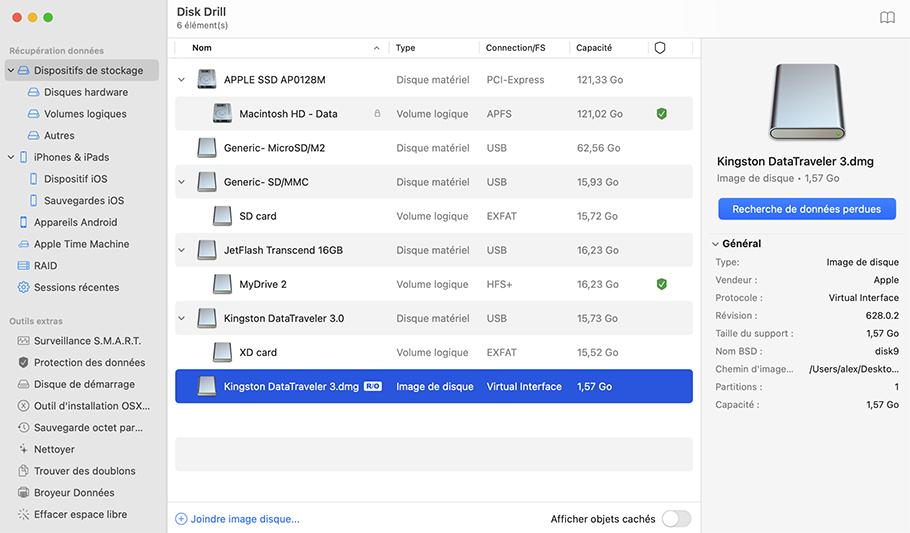Viewport: 910px width, 533px height.
Task: Select the Generic- MicroSD/M2 disk row
Action: [434, 148]
